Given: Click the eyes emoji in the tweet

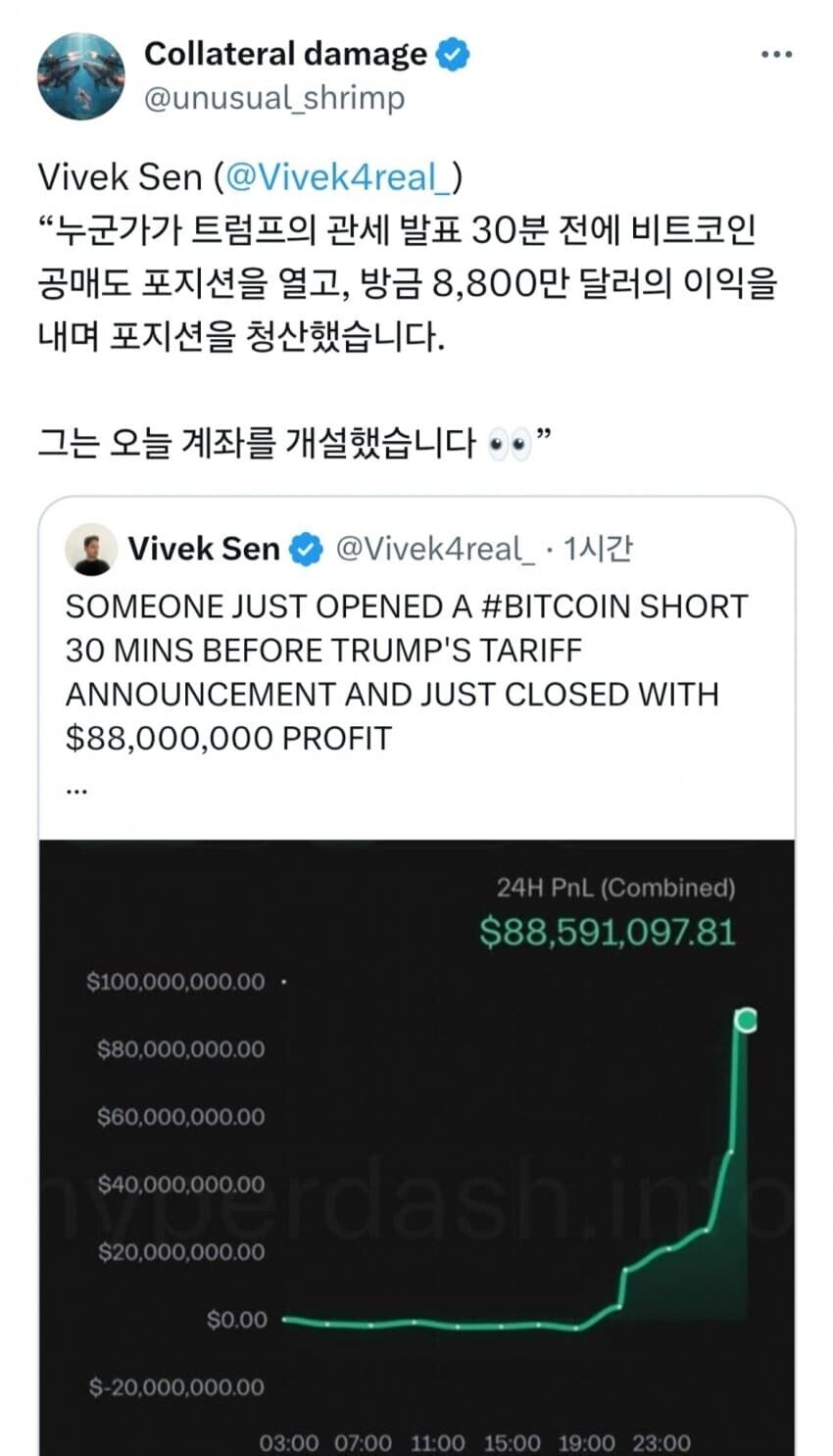Looking at the screenshot, I should coord(509,445).
